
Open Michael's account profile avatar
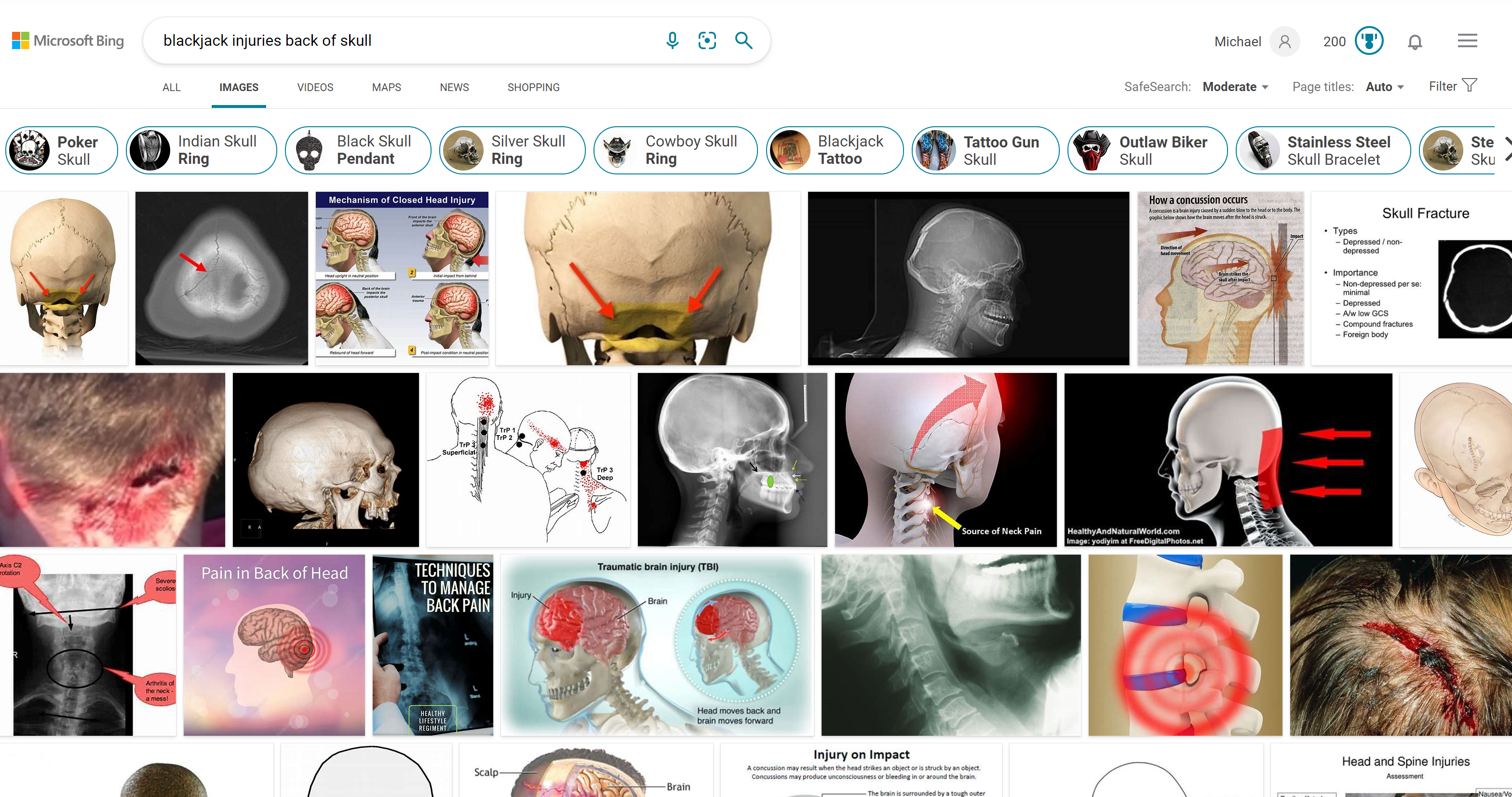pos(1284,41)
